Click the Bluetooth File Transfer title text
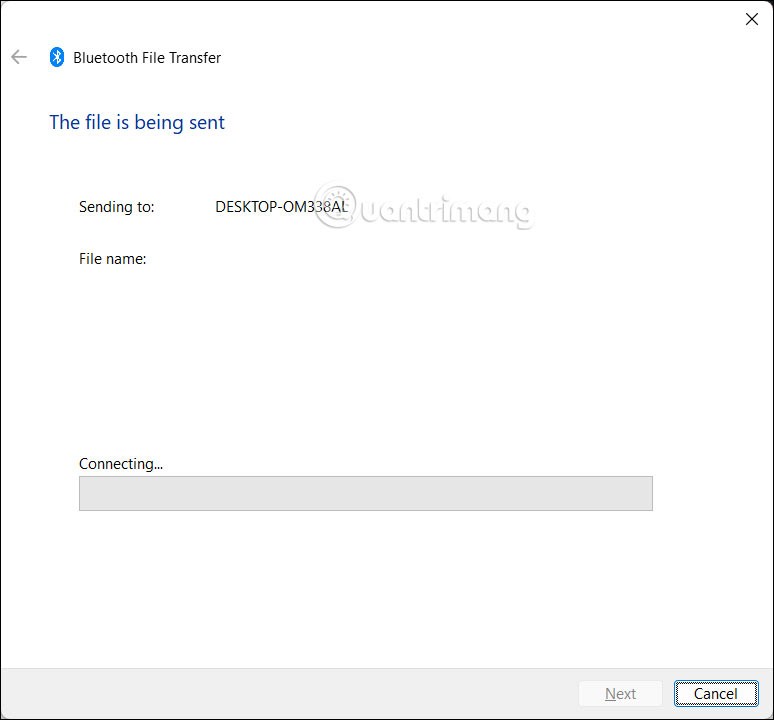This screenshot has width=774, height=720. (x=147, y=58)
